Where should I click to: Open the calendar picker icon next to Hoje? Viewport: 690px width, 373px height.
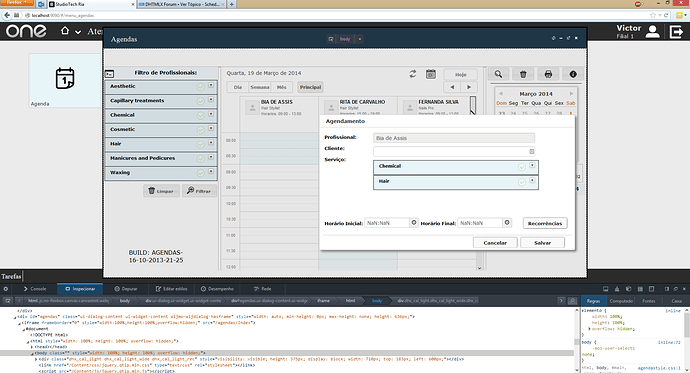pos(431,74)
